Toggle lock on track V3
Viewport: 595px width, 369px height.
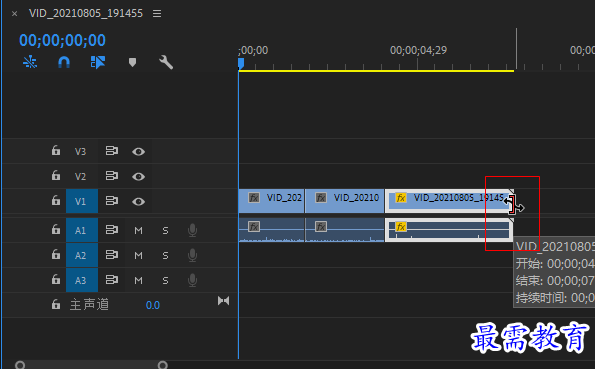tap(56, 151)
